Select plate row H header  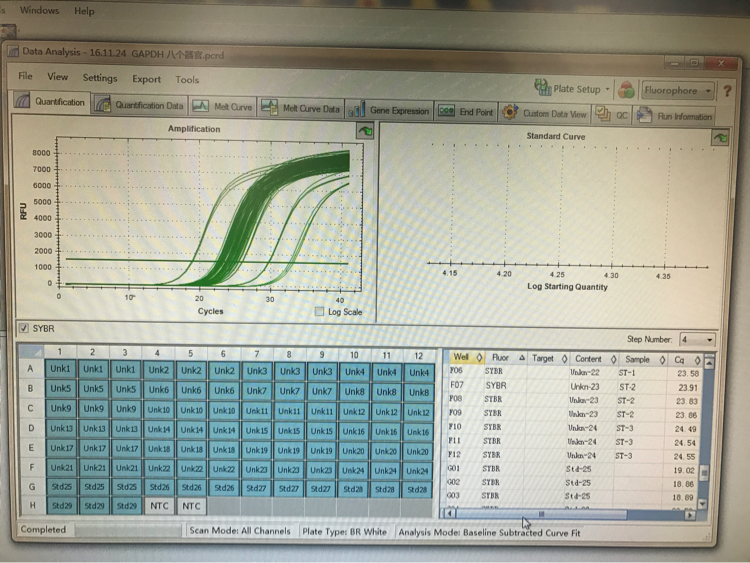[x=32, y=505]
